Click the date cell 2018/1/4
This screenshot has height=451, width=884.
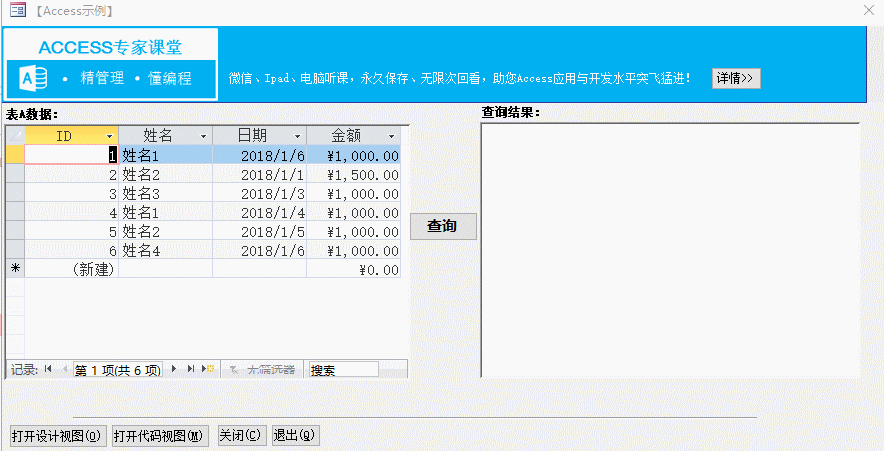[260, 212]
